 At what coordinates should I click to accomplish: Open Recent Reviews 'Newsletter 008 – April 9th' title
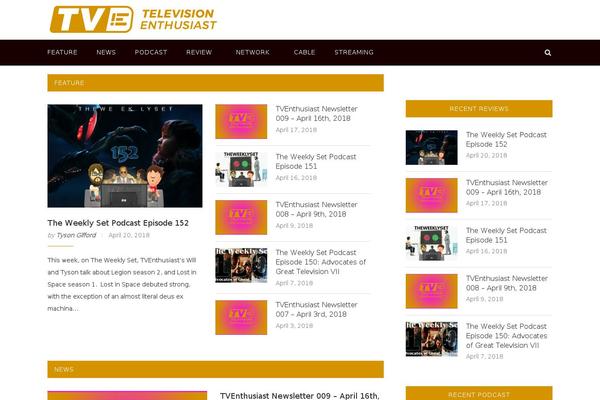click(507, 283)
